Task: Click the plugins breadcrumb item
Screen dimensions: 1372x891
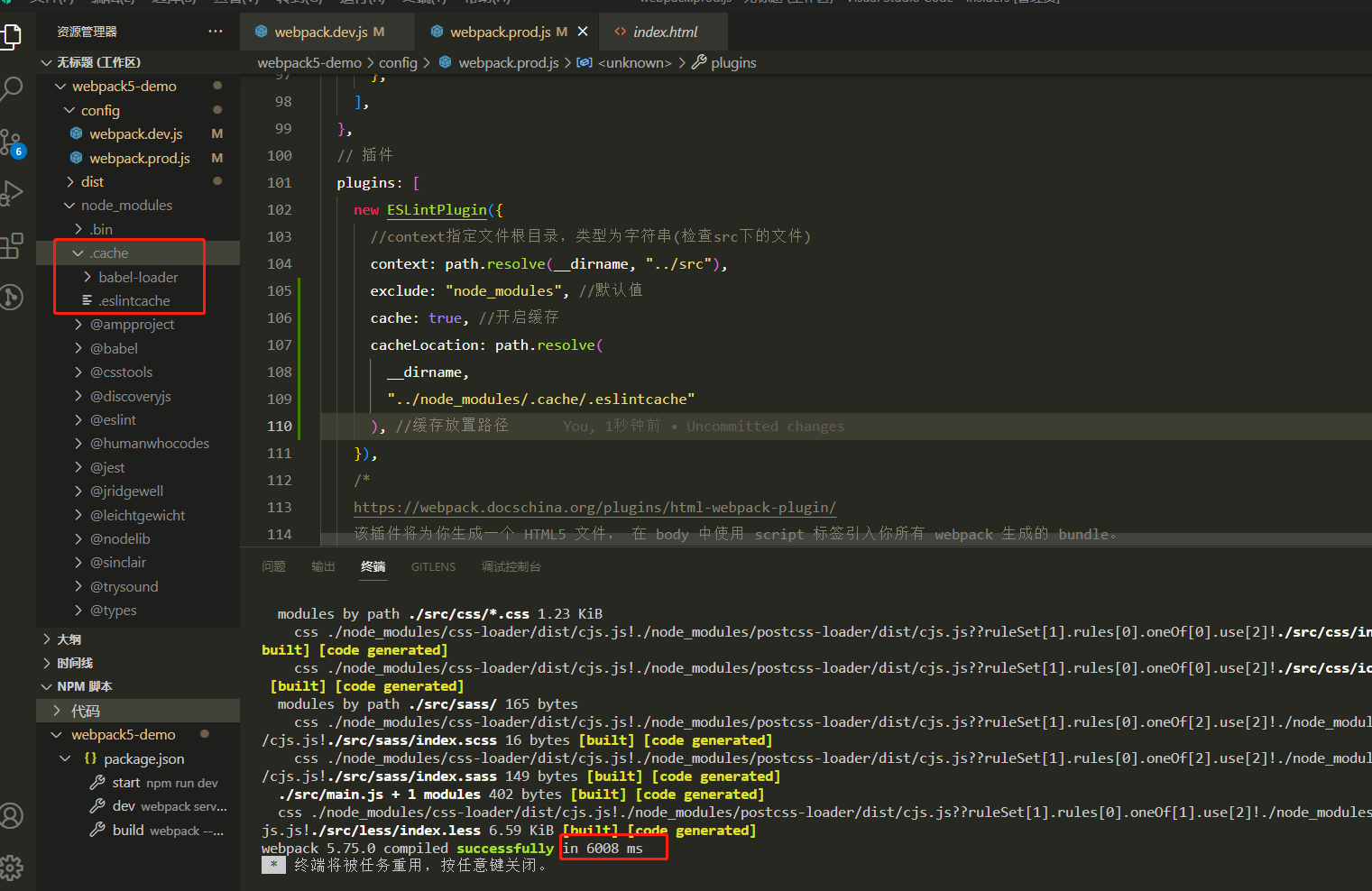Action: coord(733,62)
